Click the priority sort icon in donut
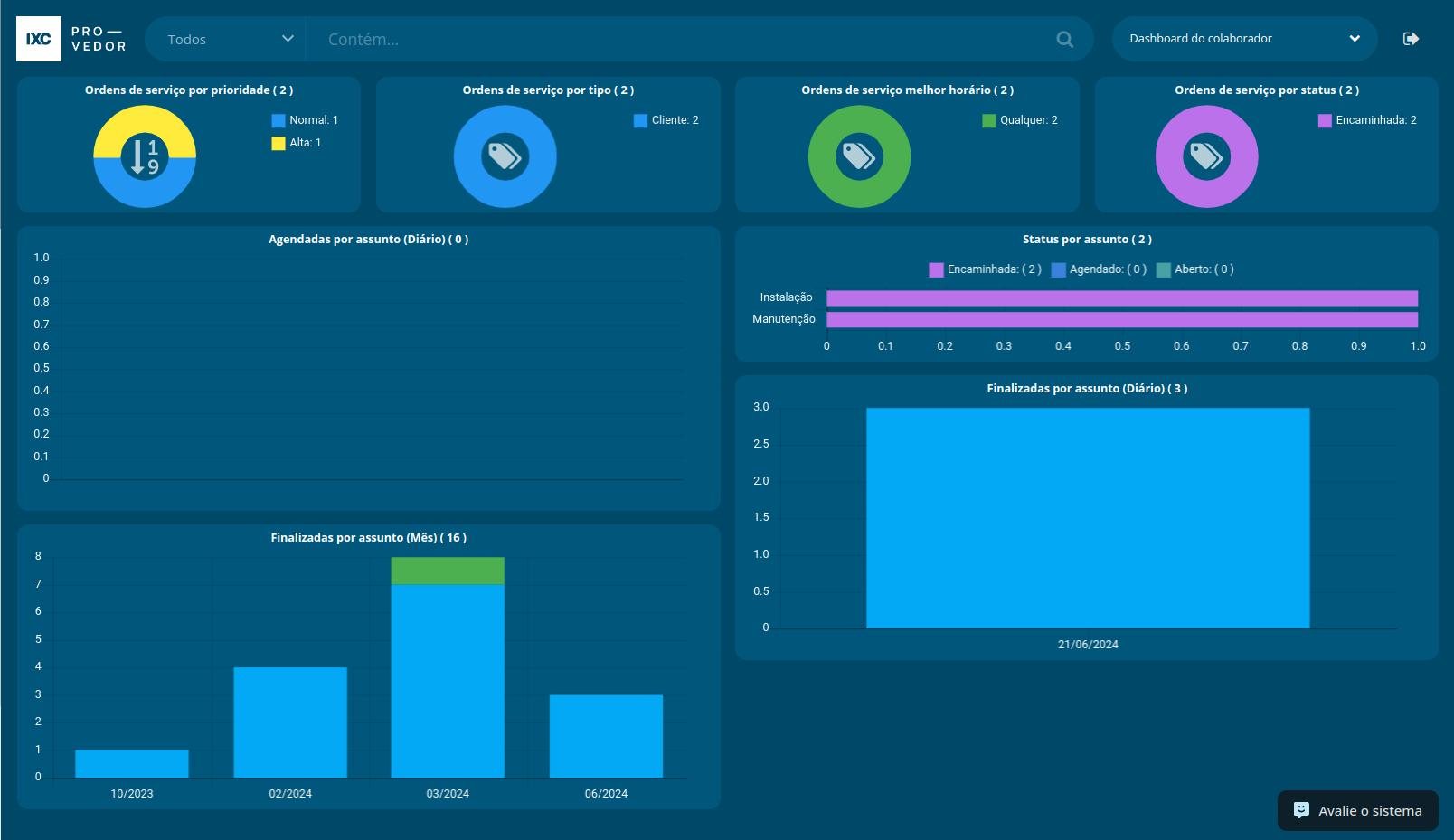Viewport: 1454px width, 840px height. click(145, 156)
